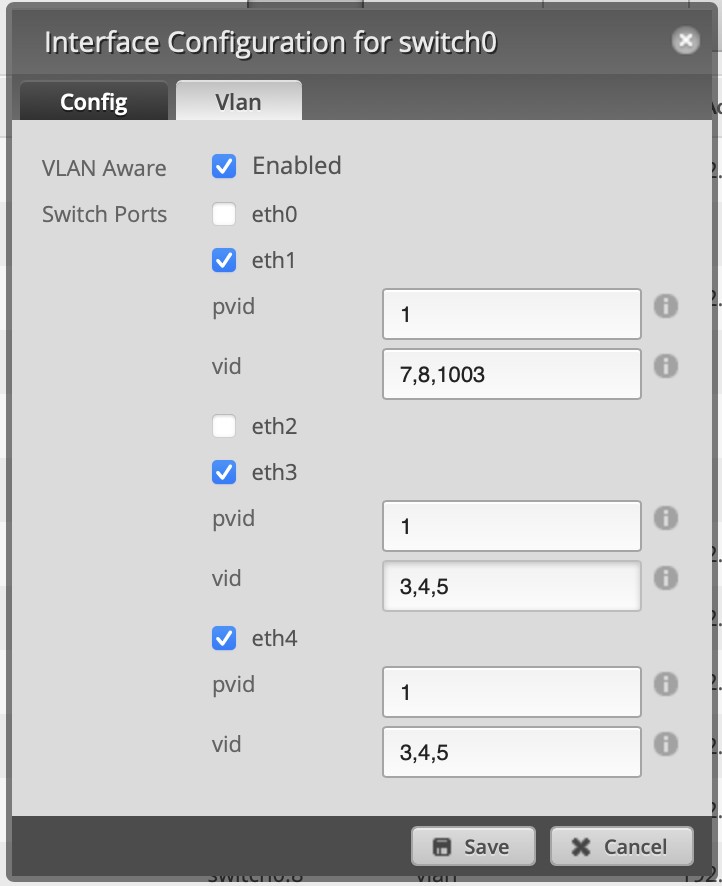Switch to the Config tab

coord(94,102)
